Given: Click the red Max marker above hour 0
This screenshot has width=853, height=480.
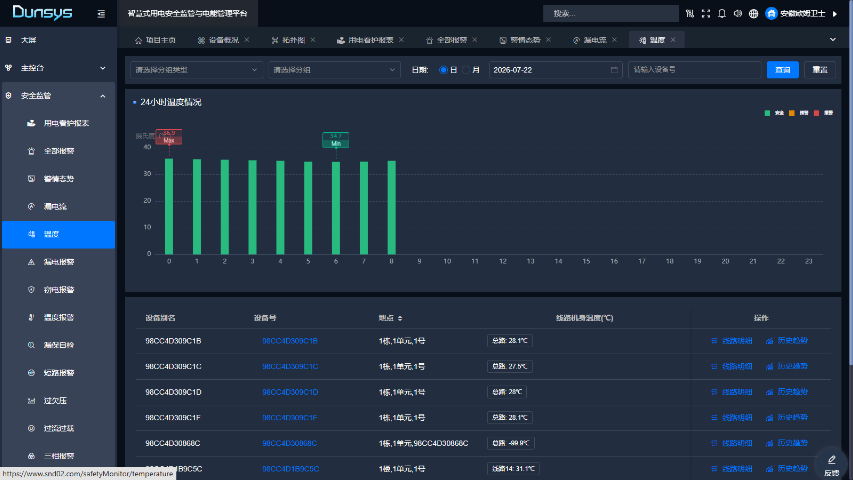Looking at the screenshot, I should [x=169, y=137].
